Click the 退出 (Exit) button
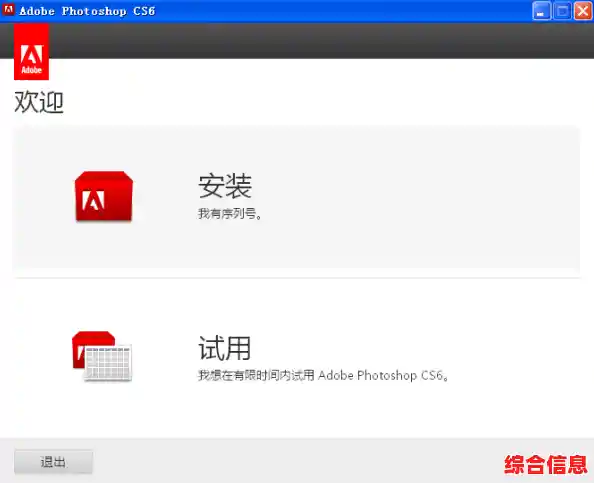594x483 pixels. [x=53, y=462]
